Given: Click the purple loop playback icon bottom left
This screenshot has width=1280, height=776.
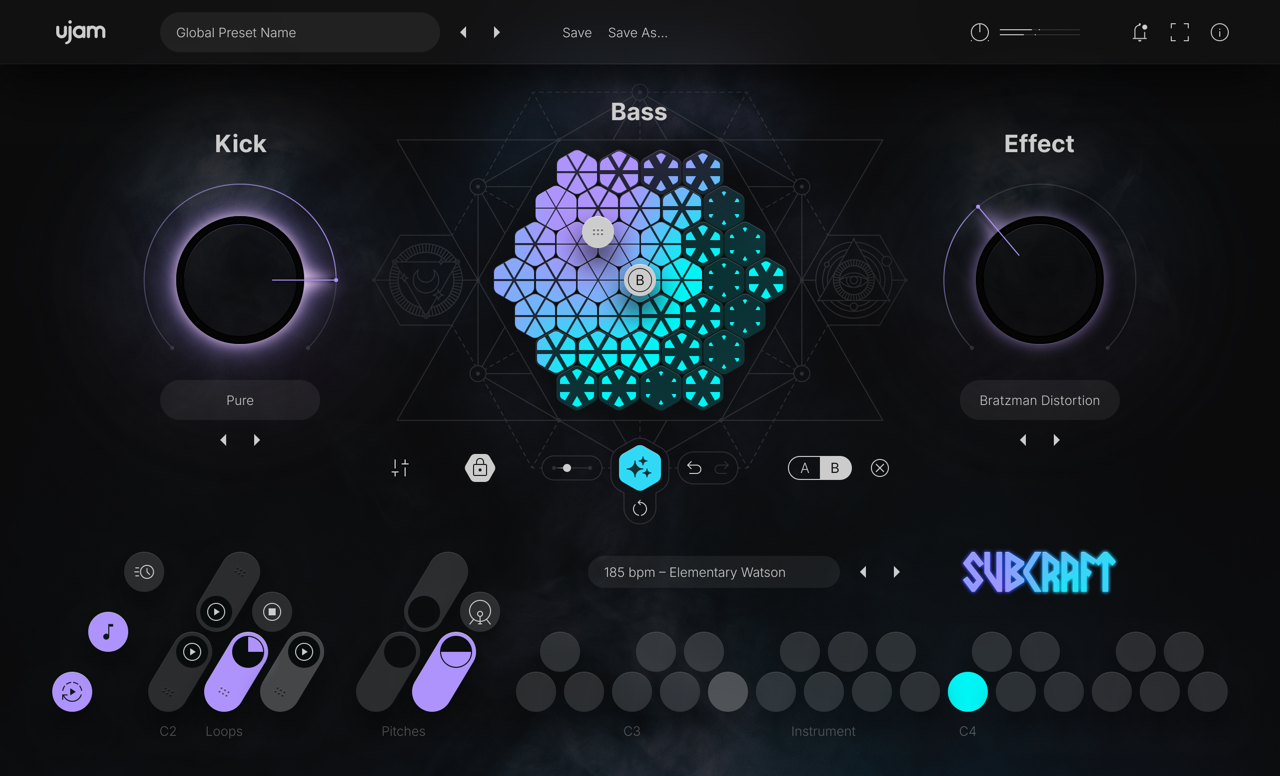Looking at the screenshot, I should click(71, 691).
